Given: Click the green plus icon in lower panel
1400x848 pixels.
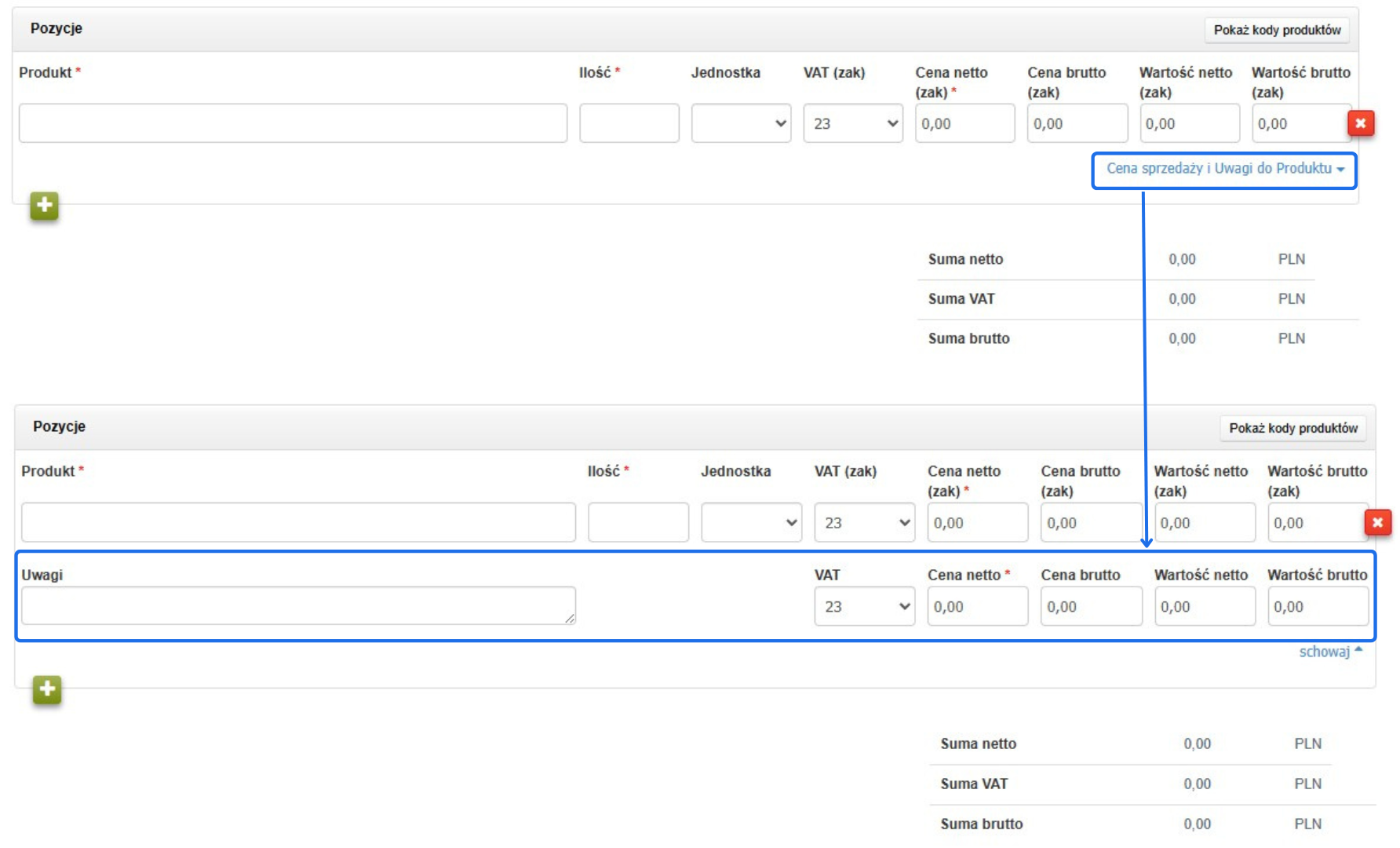Looking at the screenshot, I should pos(47,690).
